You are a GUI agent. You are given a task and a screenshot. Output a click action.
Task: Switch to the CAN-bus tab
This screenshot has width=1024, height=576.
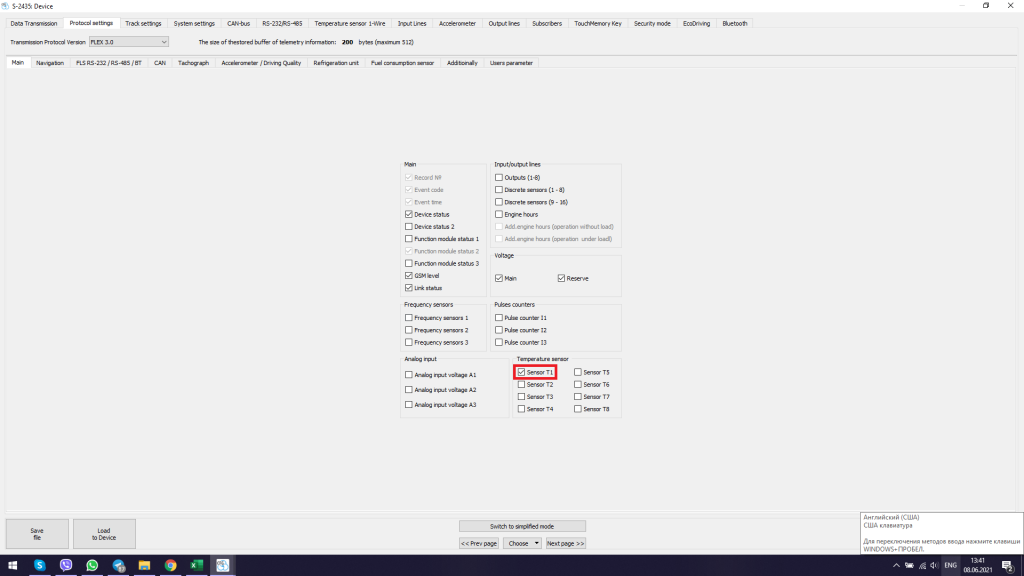[x=238, y=23]
